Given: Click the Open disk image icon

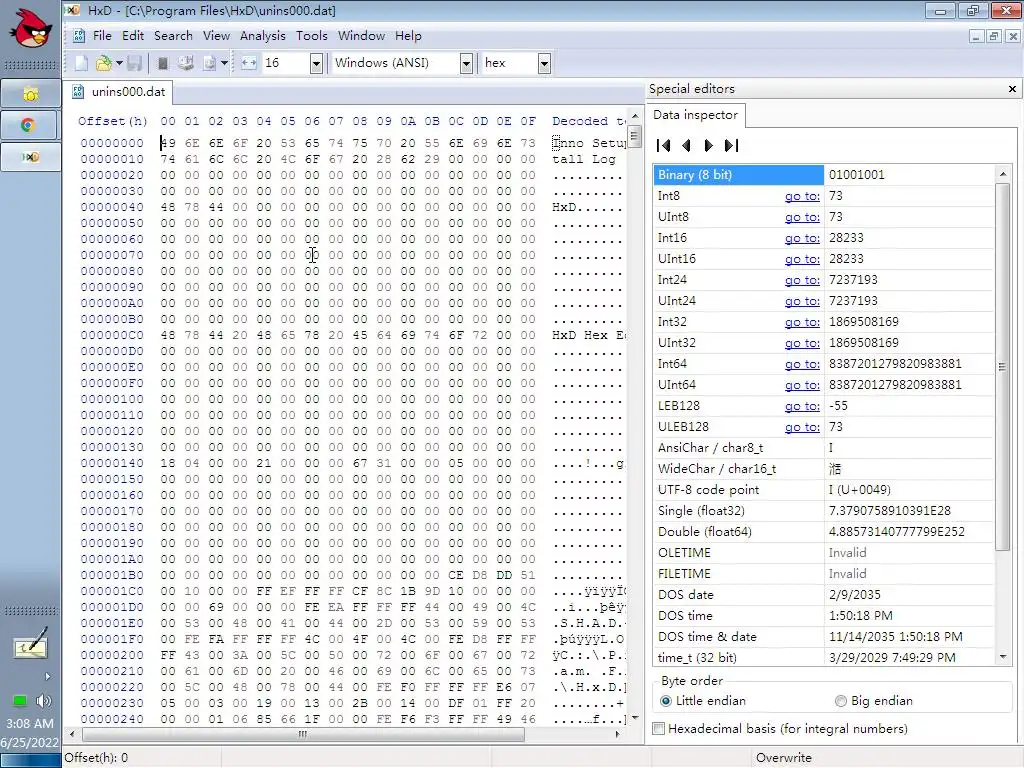Looking at the screenshot, I should (x=210, y=63).
